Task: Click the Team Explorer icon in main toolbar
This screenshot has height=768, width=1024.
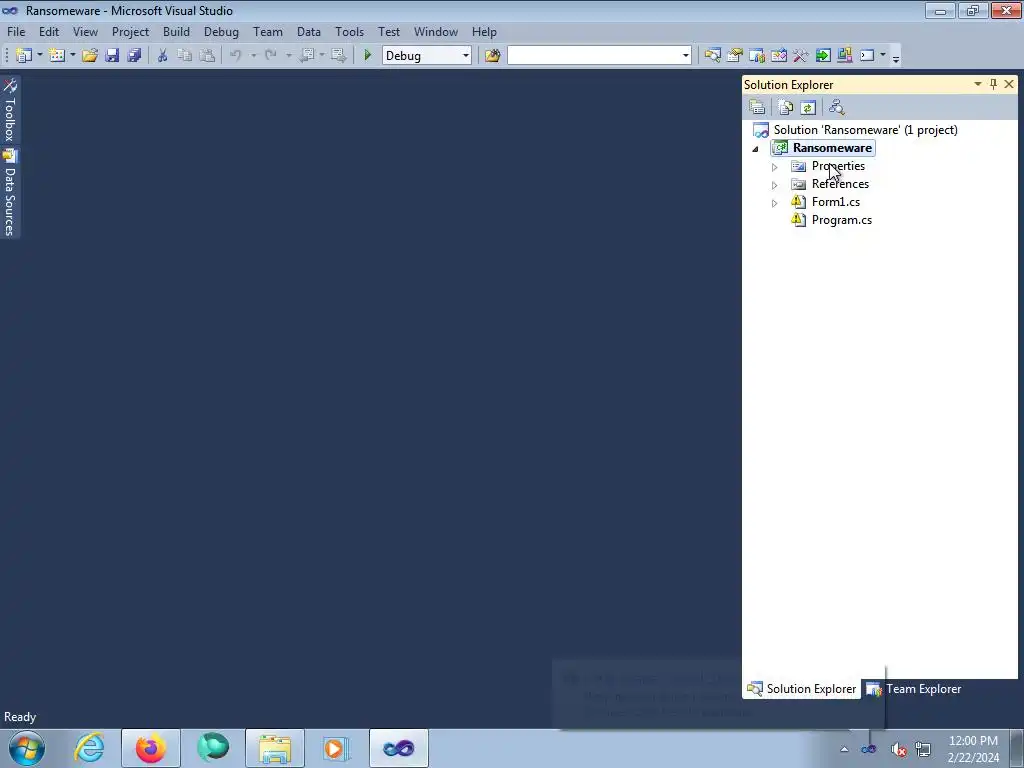Action: pyautogui.click(x=757, y=56)
